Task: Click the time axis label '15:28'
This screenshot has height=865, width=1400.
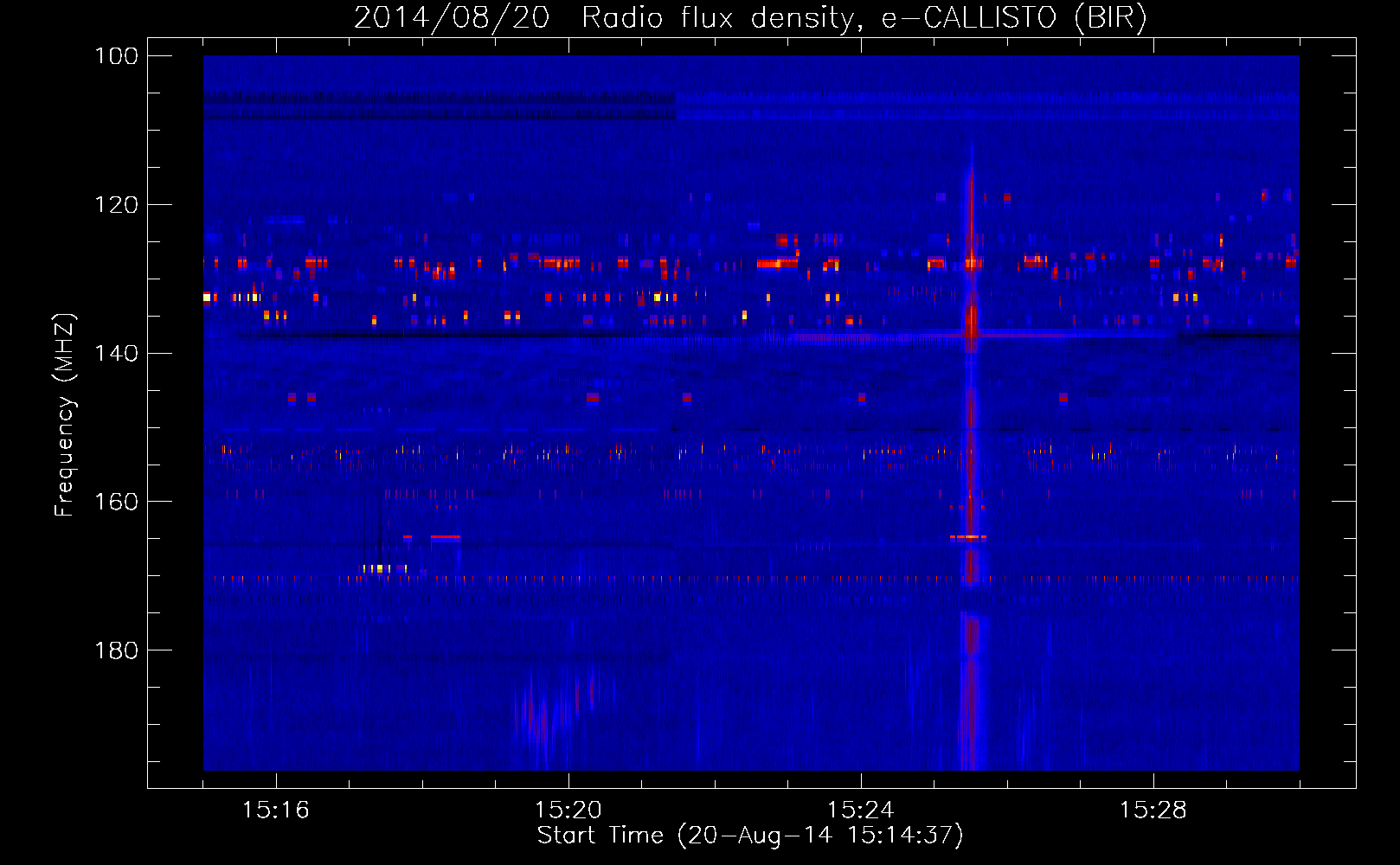Action: [x=1153, y=811]
